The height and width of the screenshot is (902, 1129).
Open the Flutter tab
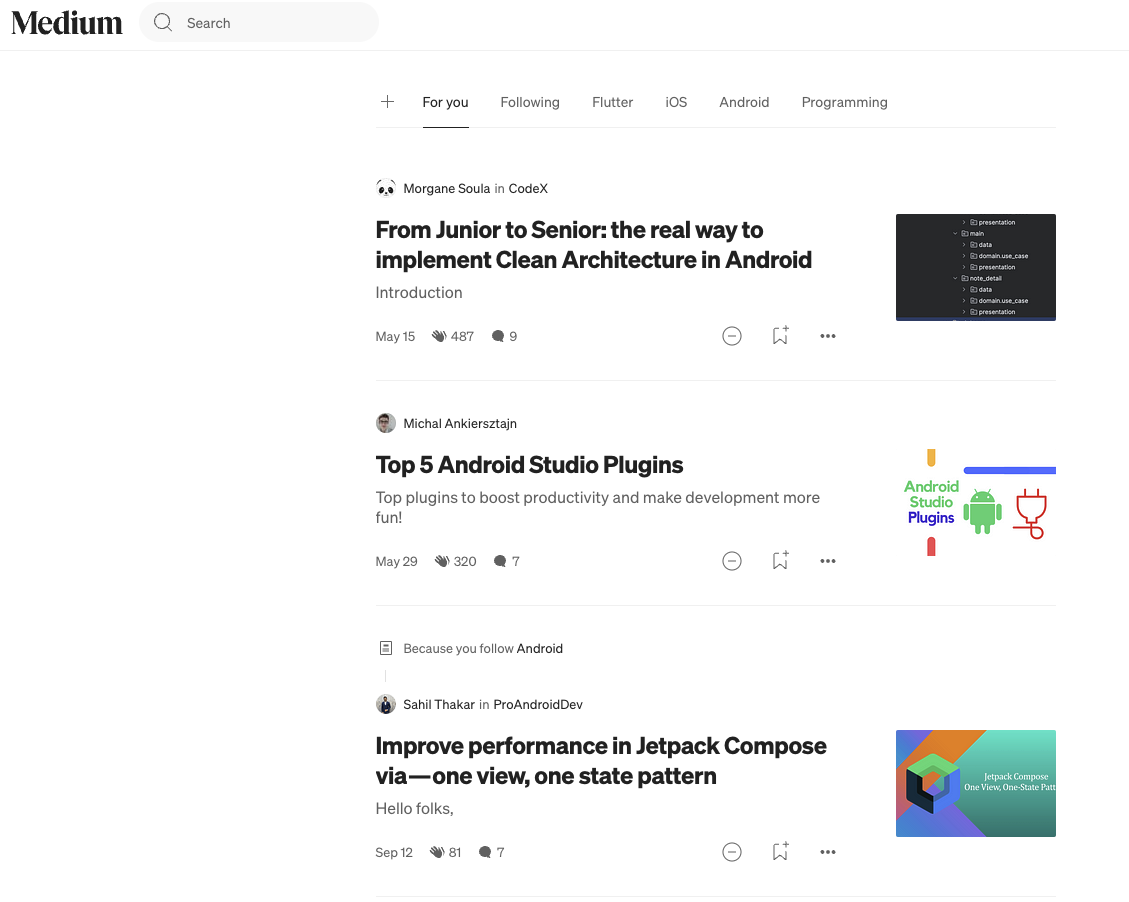tap(613, 102)
